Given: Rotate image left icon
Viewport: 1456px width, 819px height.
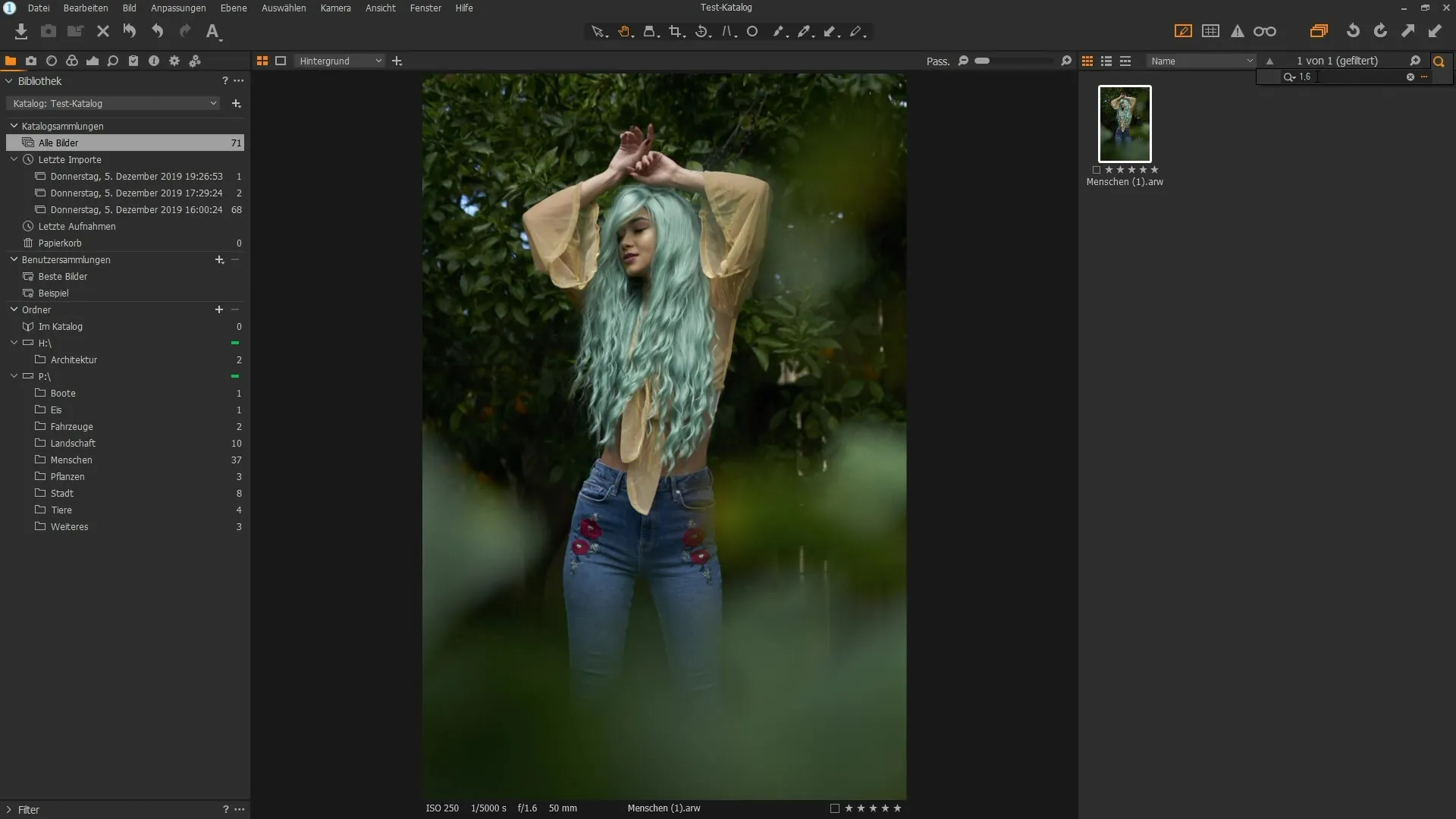Looking at the screenshot, I should point(1353,31).
